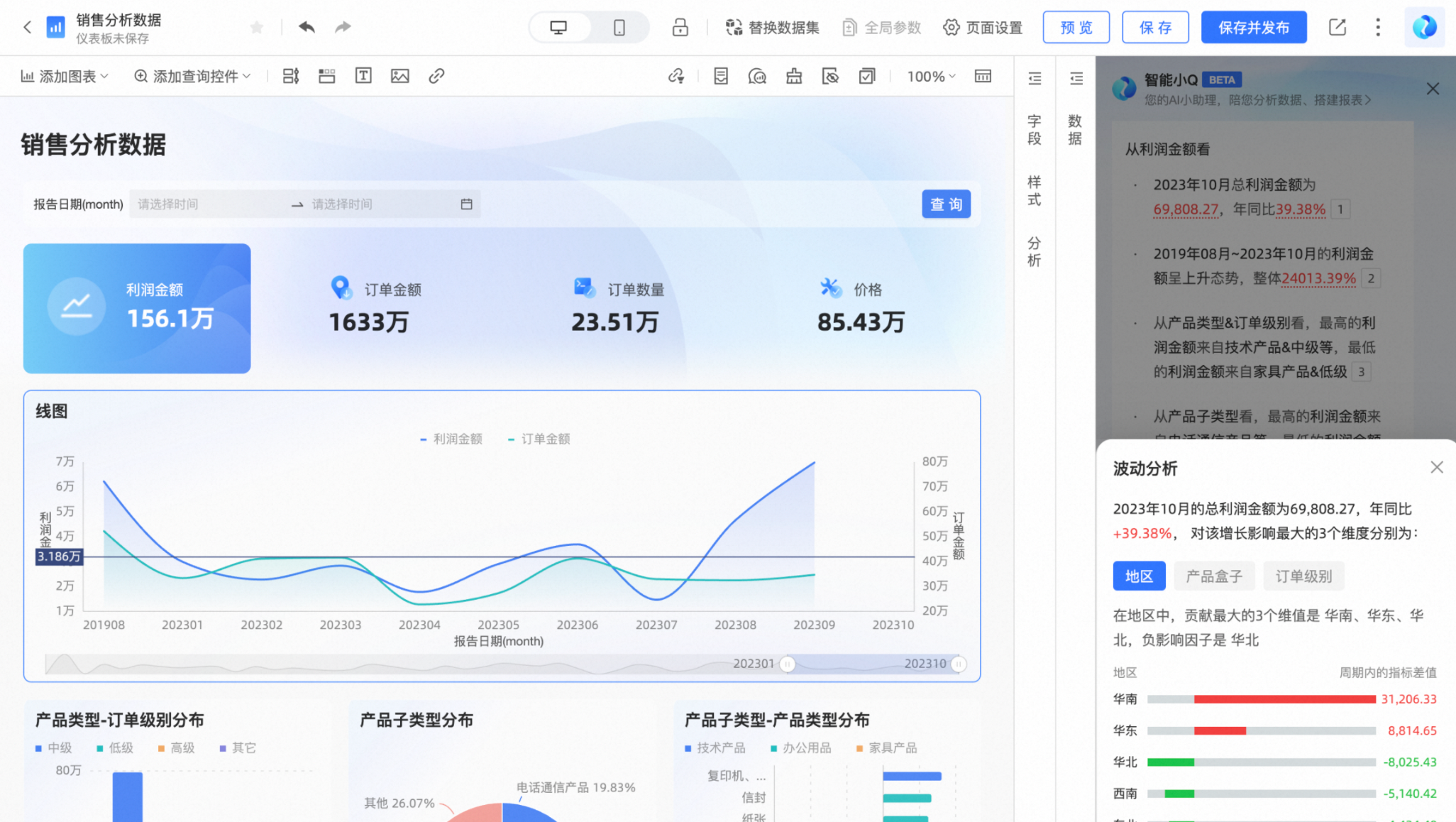
Task: Click the 查询 button
Action: (946, 204)
